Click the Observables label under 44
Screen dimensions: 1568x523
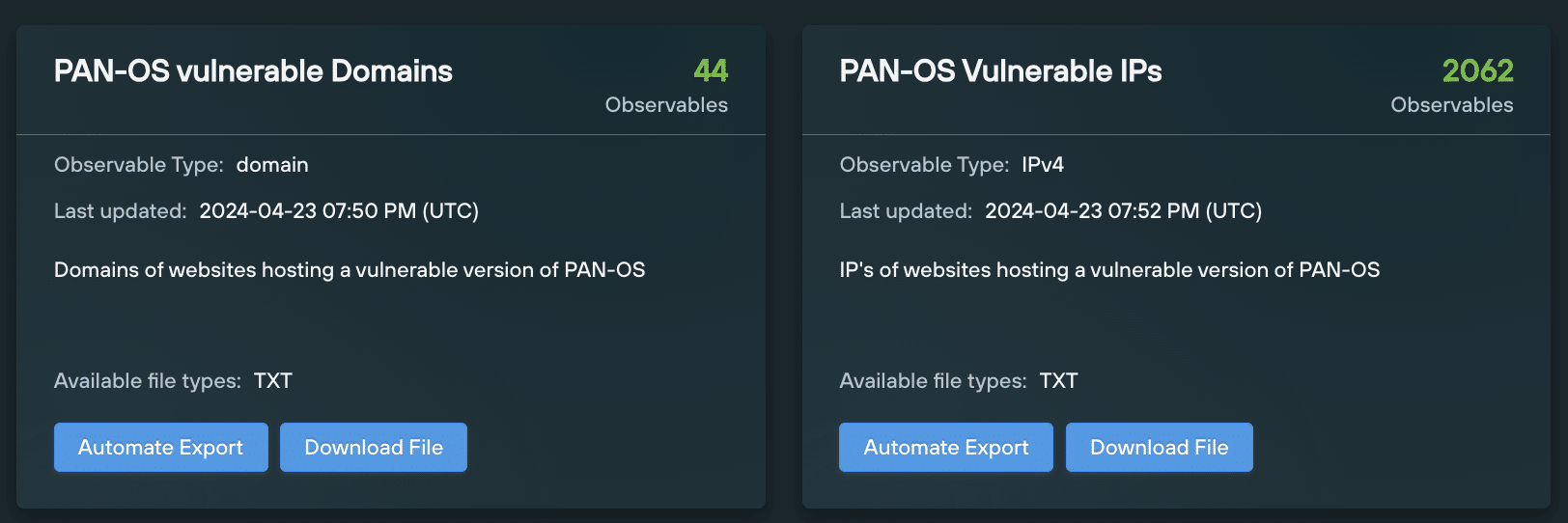[x=666, y=105]
